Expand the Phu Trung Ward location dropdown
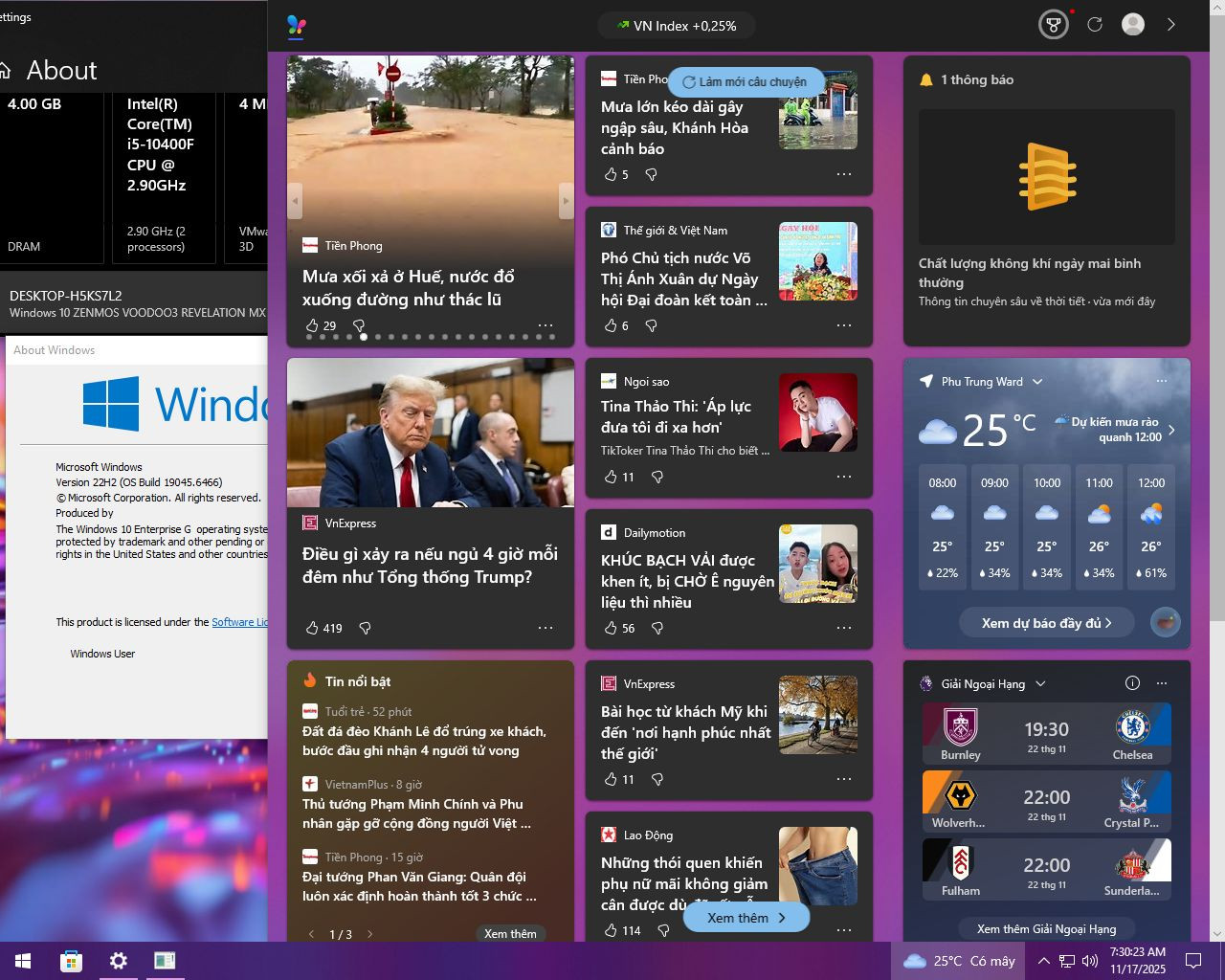The height and width of the screenshot is (980, 1225). [1037, 381]
